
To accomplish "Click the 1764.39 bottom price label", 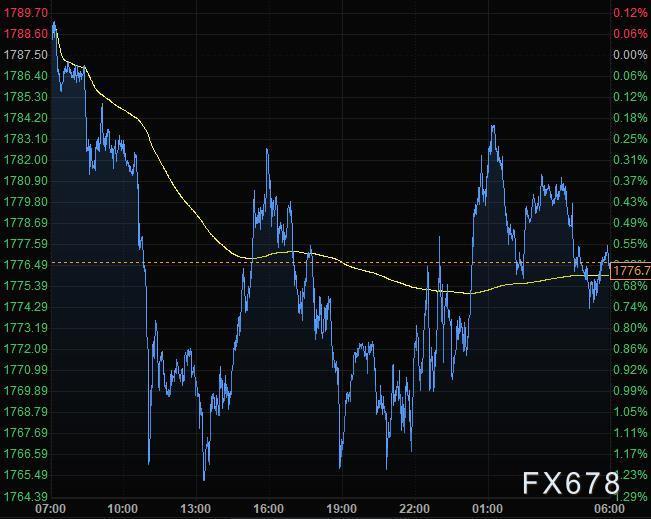I will click(26, 496).
